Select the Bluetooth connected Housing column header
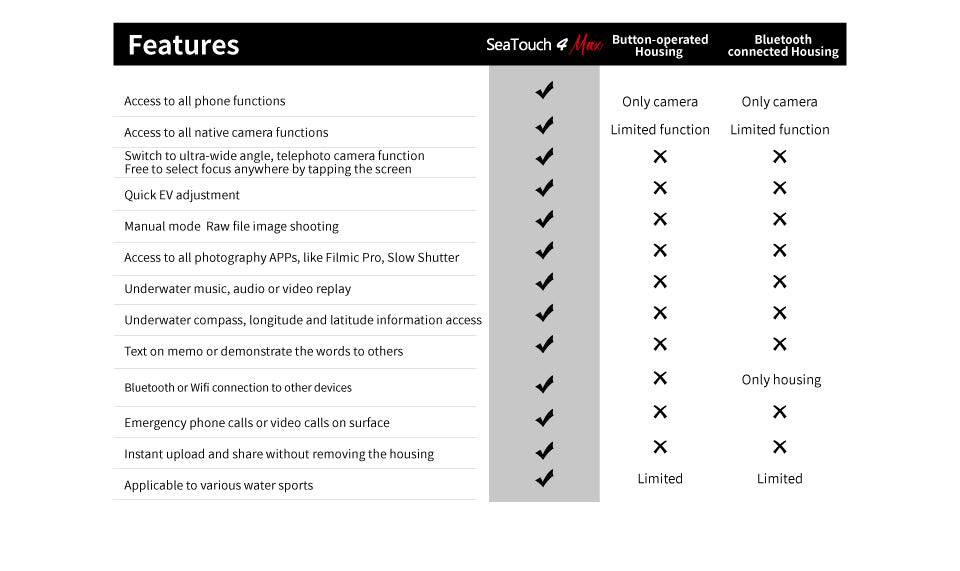The image size is (960, 571). pos(783,46)
